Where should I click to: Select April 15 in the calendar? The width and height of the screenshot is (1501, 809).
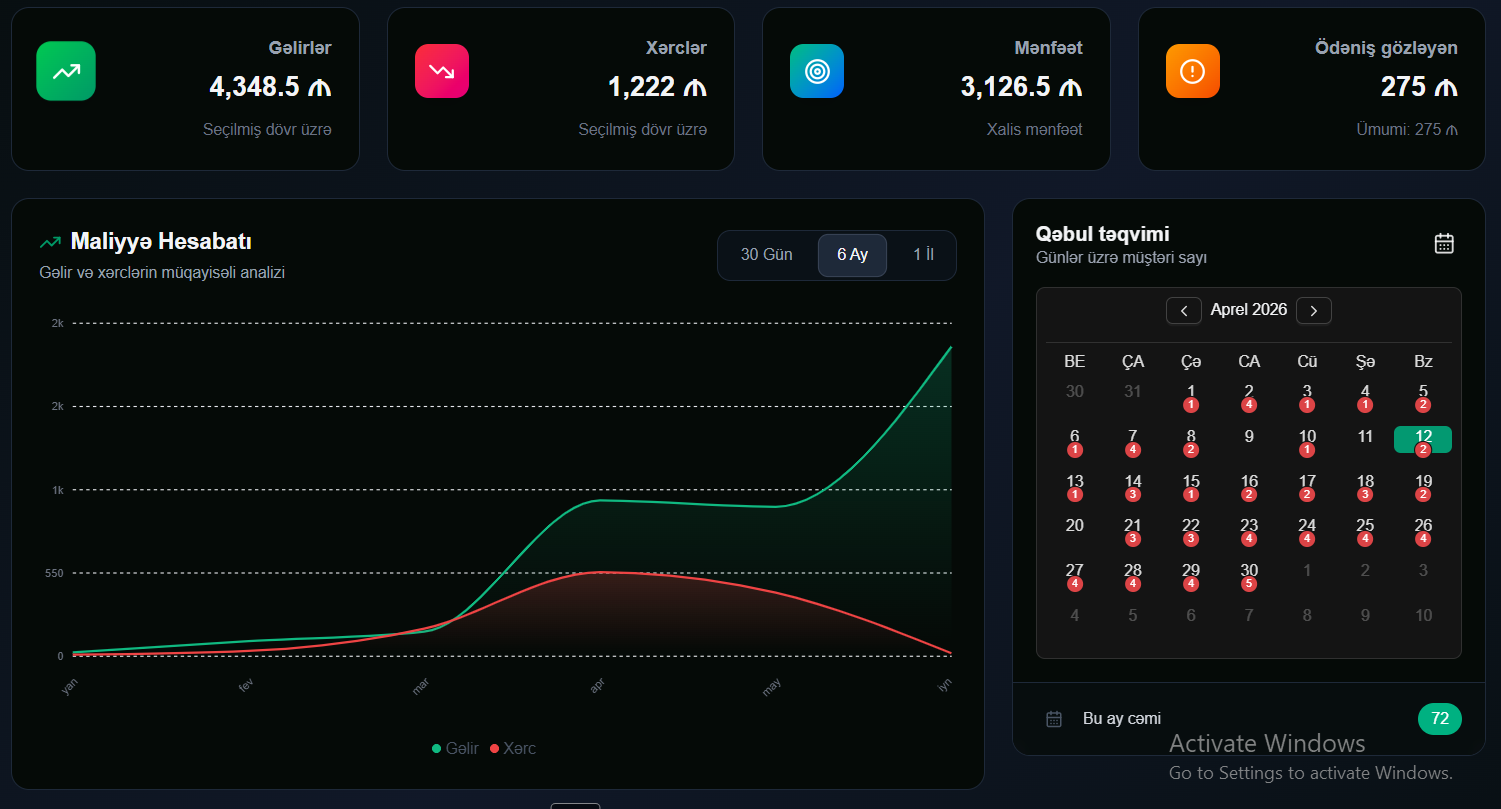point(1191,485)
